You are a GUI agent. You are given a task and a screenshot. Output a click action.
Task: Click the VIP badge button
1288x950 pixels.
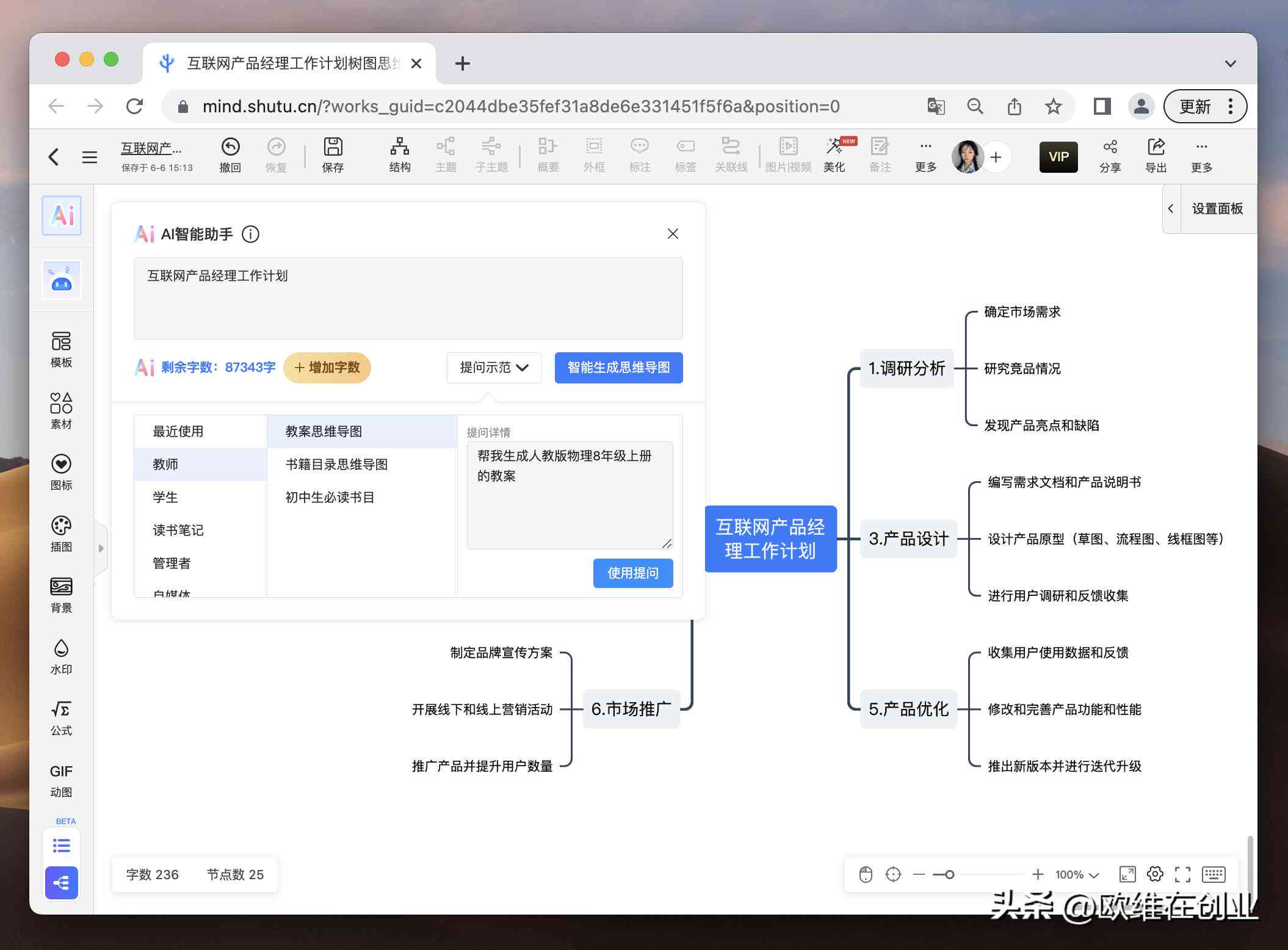[x=1056, y=157]
